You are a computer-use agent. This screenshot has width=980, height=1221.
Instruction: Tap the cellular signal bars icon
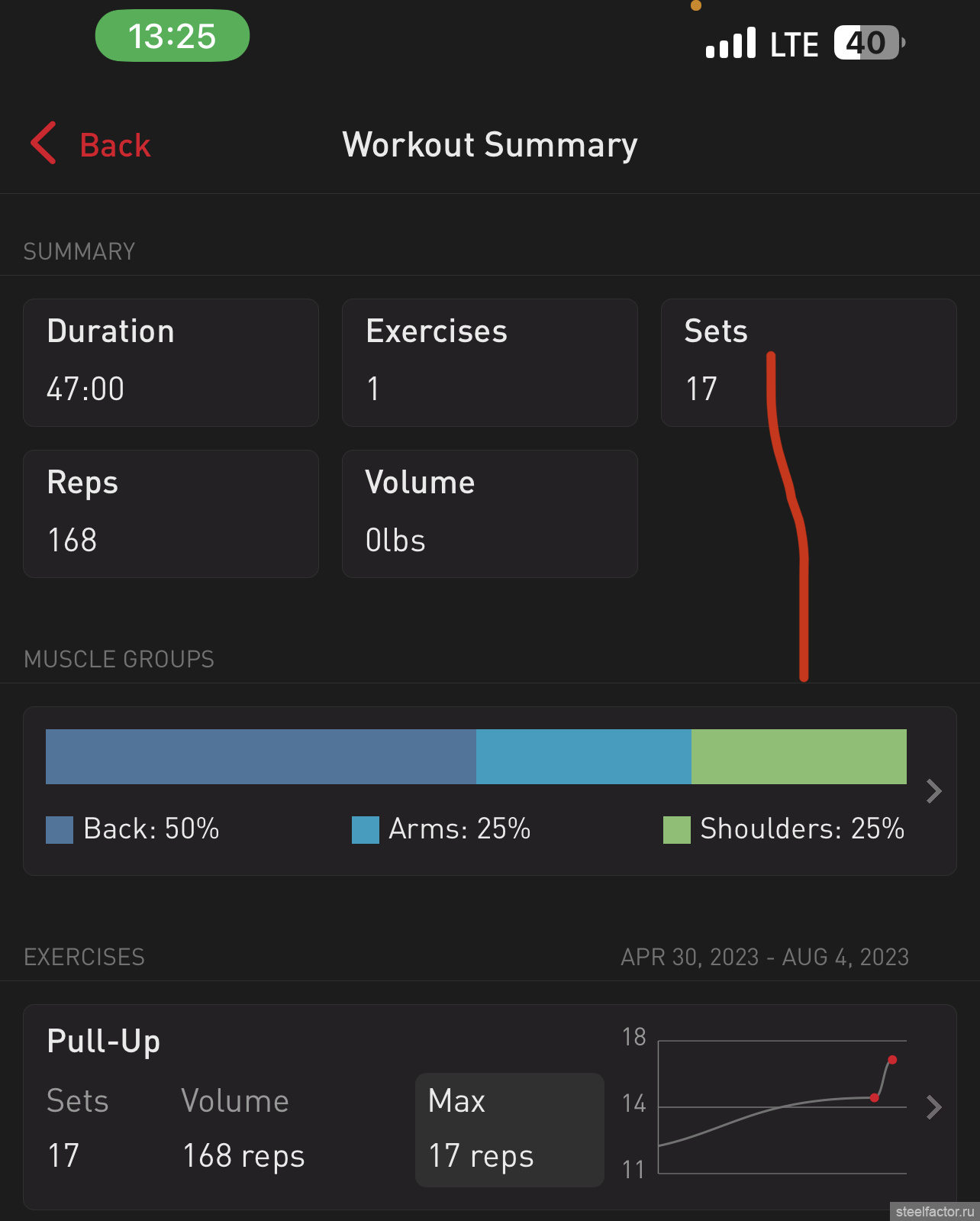[x=730, y=43]
